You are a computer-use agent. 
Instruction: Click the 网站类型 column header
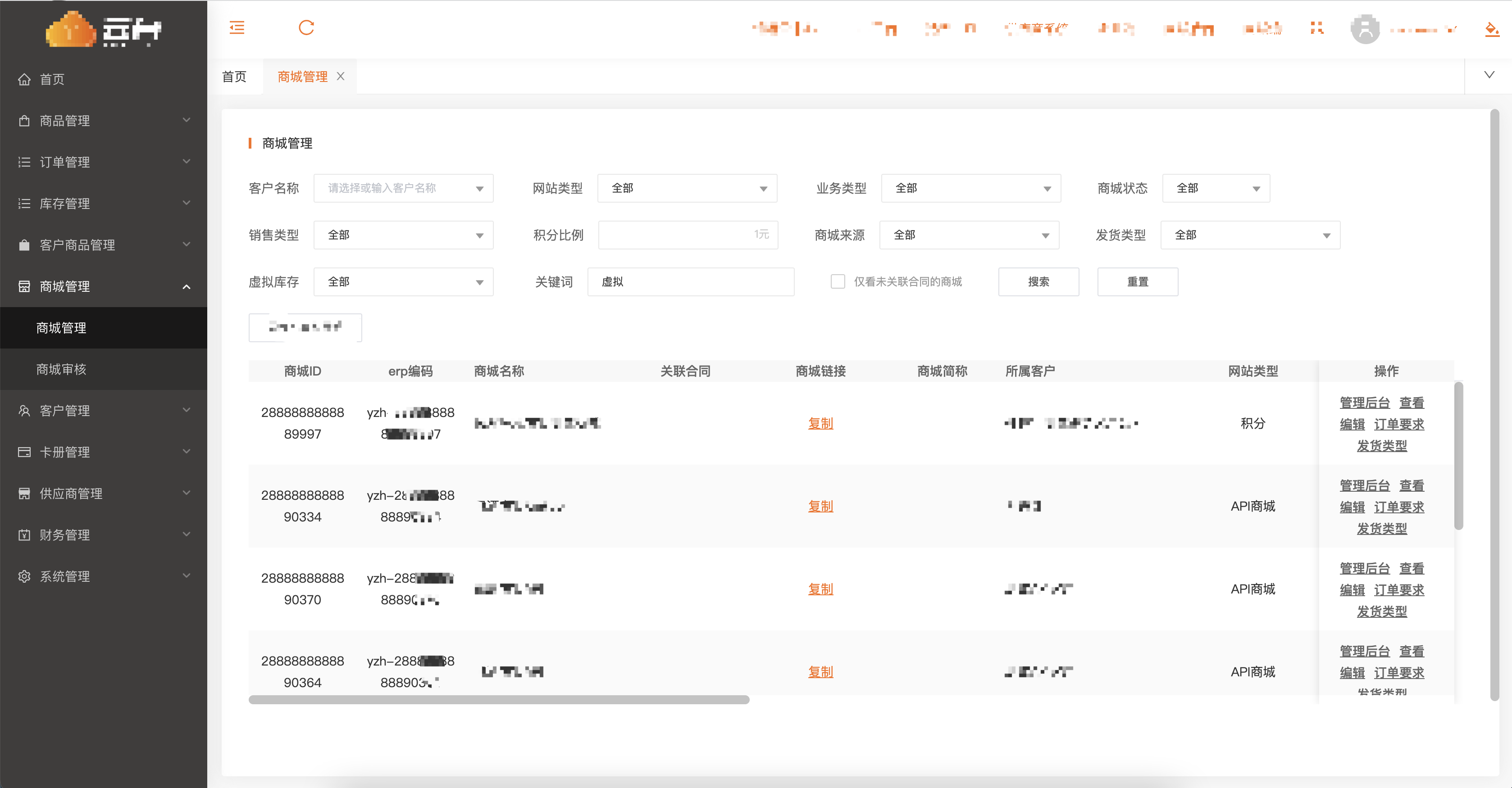tap(1252, 371)
